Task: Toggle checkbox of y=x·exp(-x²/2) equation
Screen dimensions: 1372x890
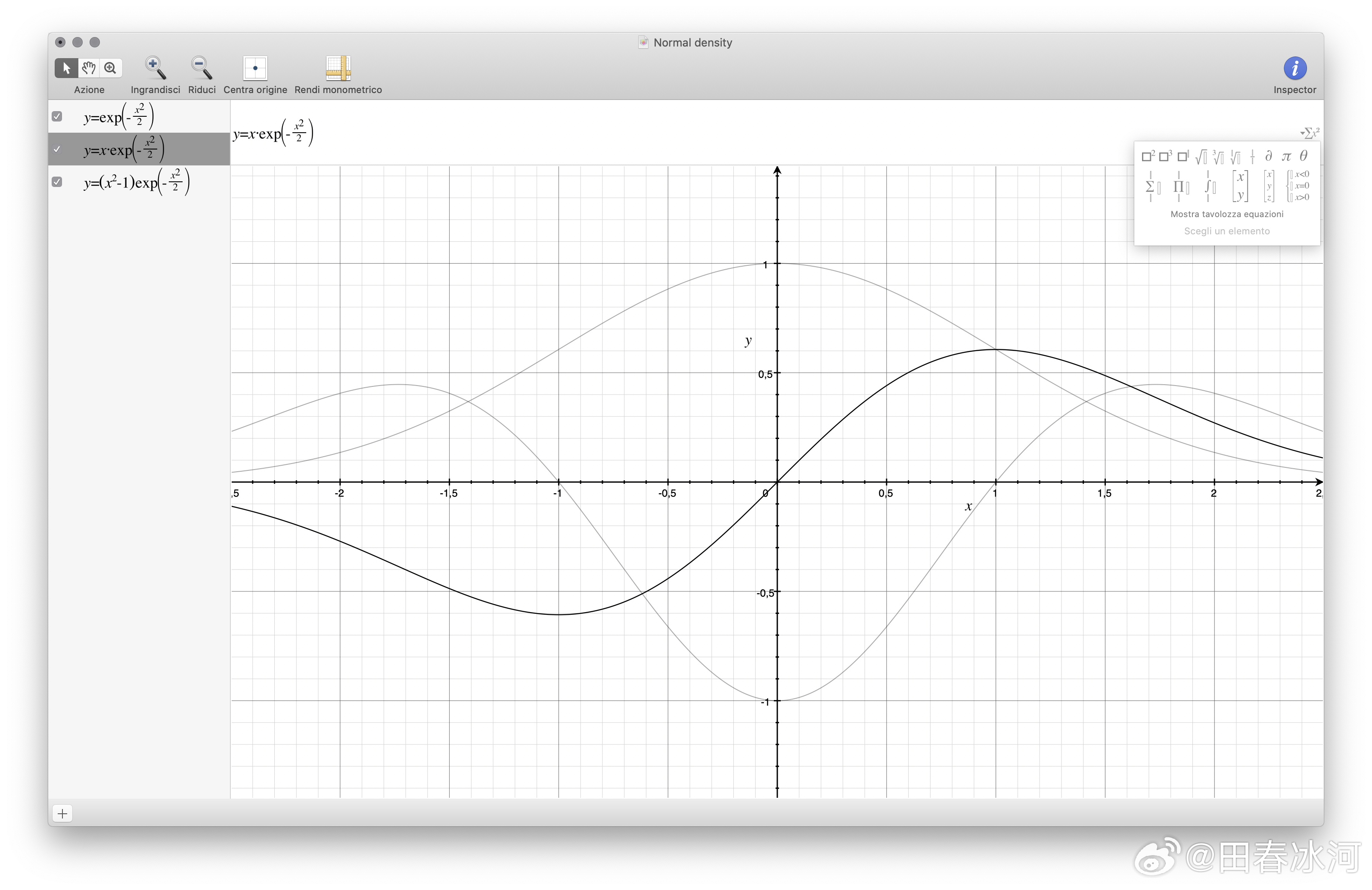Action: coord(57,149)
